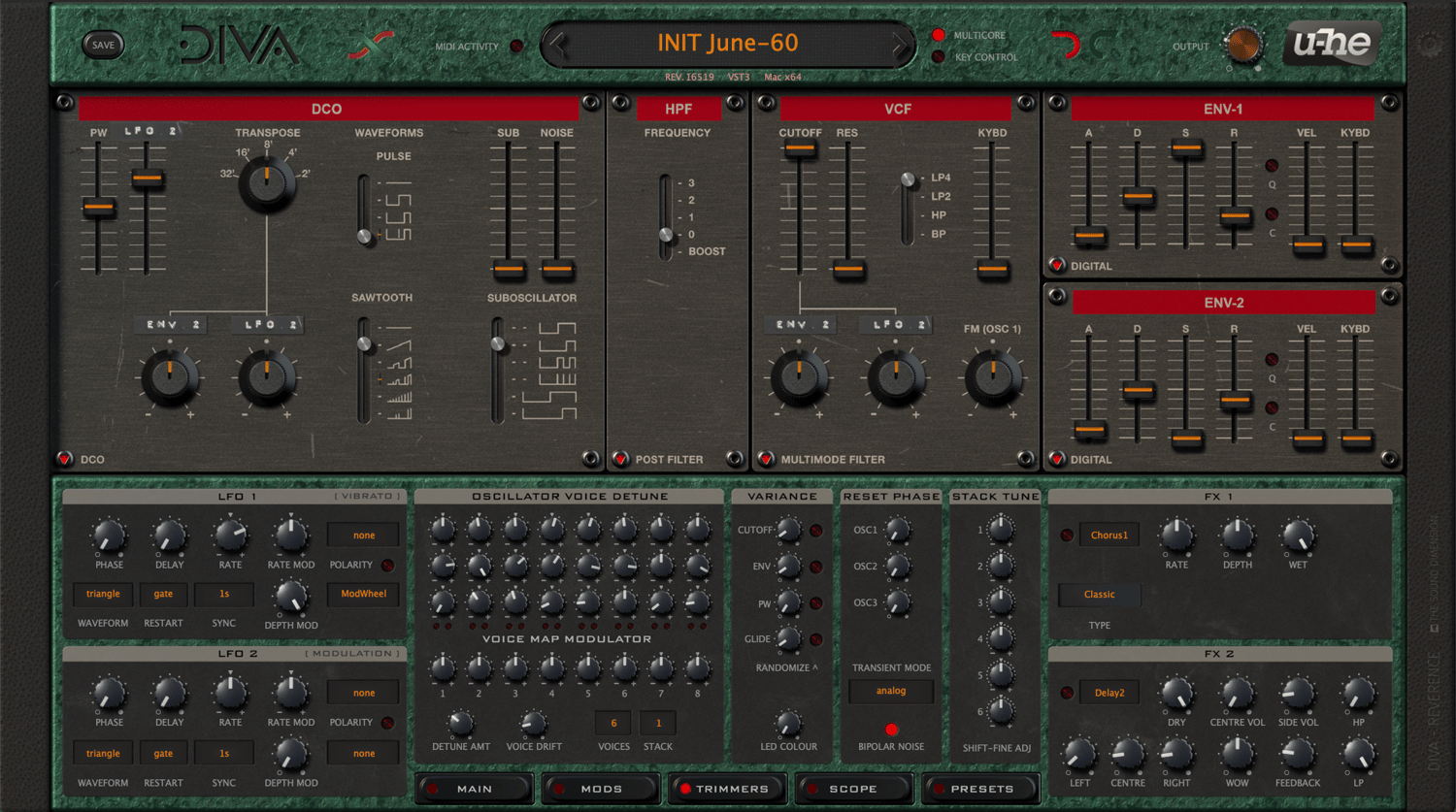Switch to the MAIN tab
Viewport: 1456px width, 812px height.
point(475,789)
